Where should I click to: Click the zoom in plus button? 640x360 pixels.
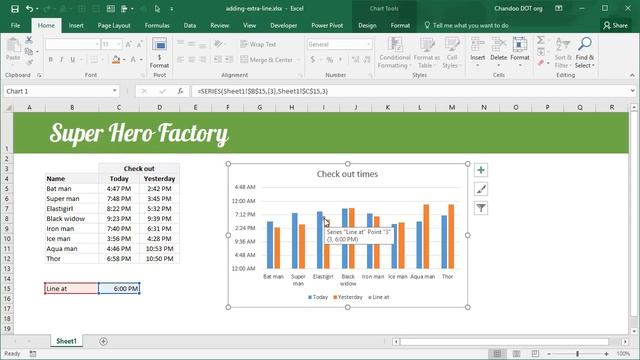(x=607, y=353)
